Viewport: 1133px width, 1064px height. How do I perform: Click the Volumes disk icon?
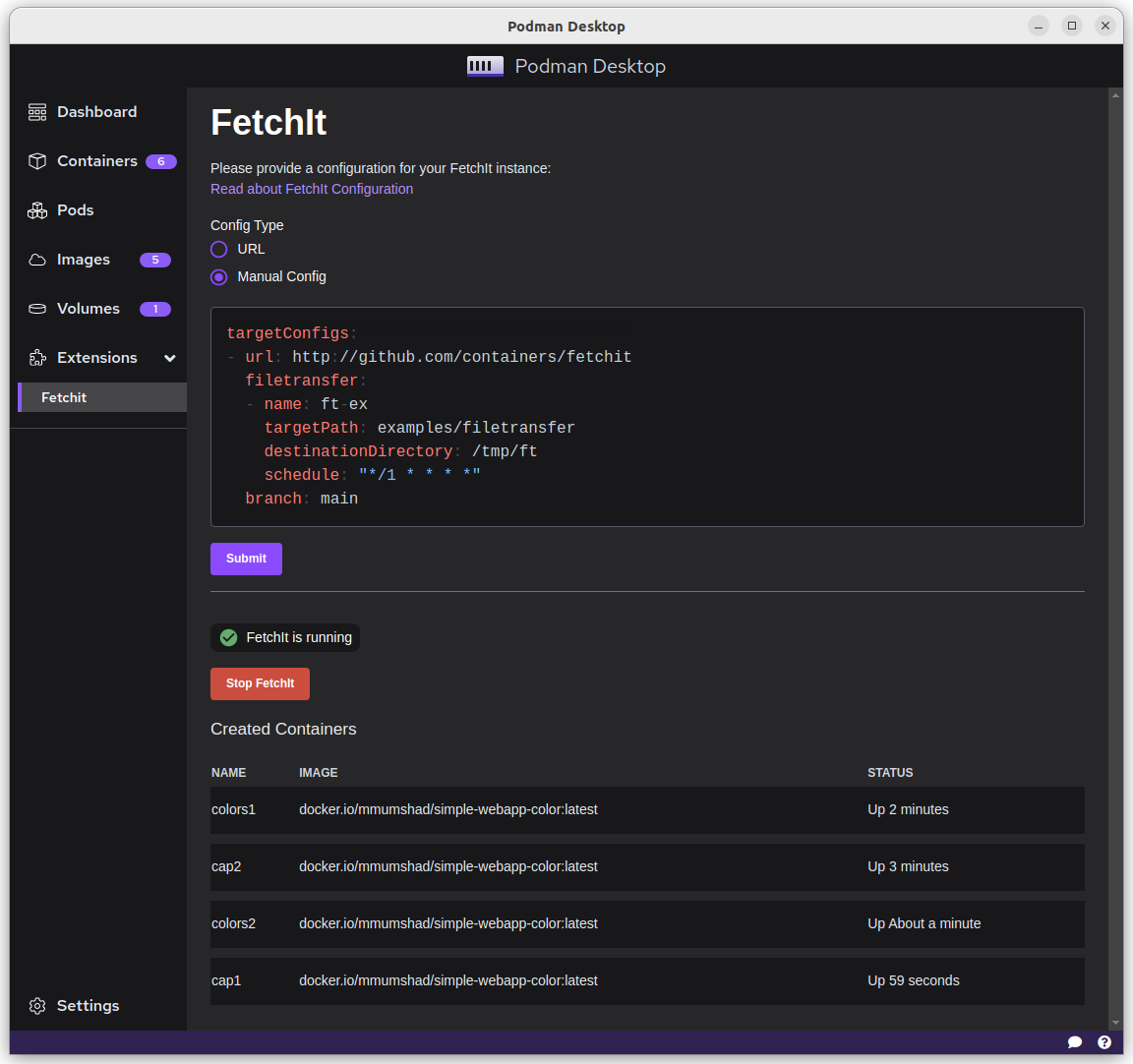click(x=36, y=309)
